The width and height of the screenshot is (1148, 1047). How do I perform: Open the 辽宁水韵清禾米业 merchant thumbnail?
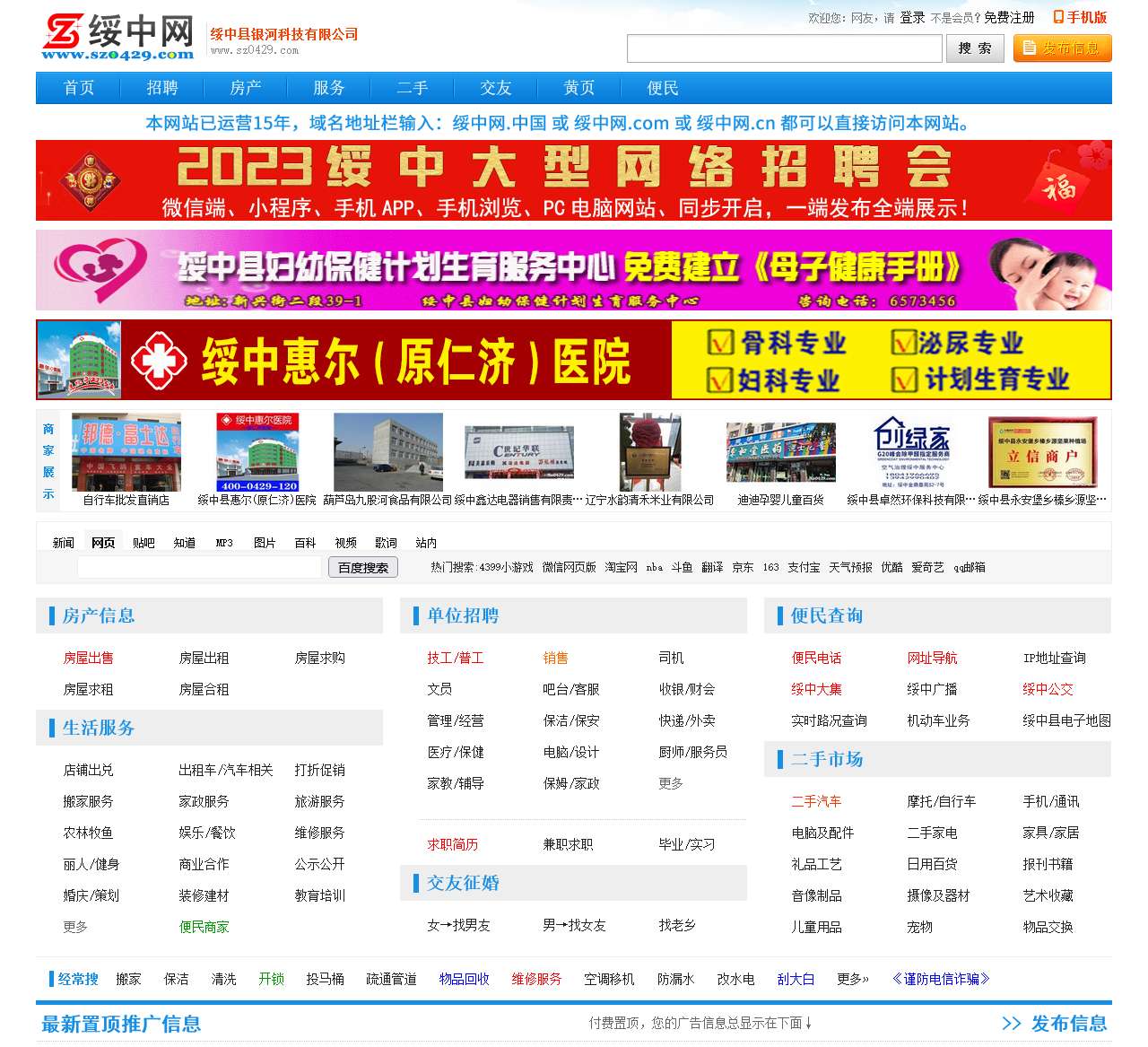(650, 452)
